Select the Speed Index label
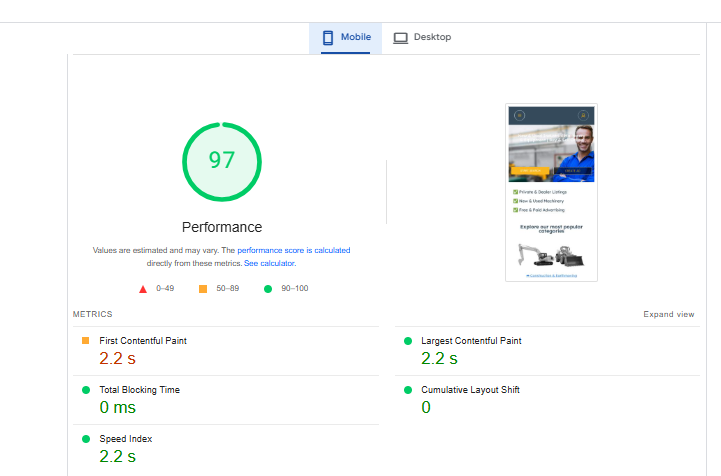Image resolution: width=721 pixels, height=476 pixels. pyautogui.click(x=126, y=439)
